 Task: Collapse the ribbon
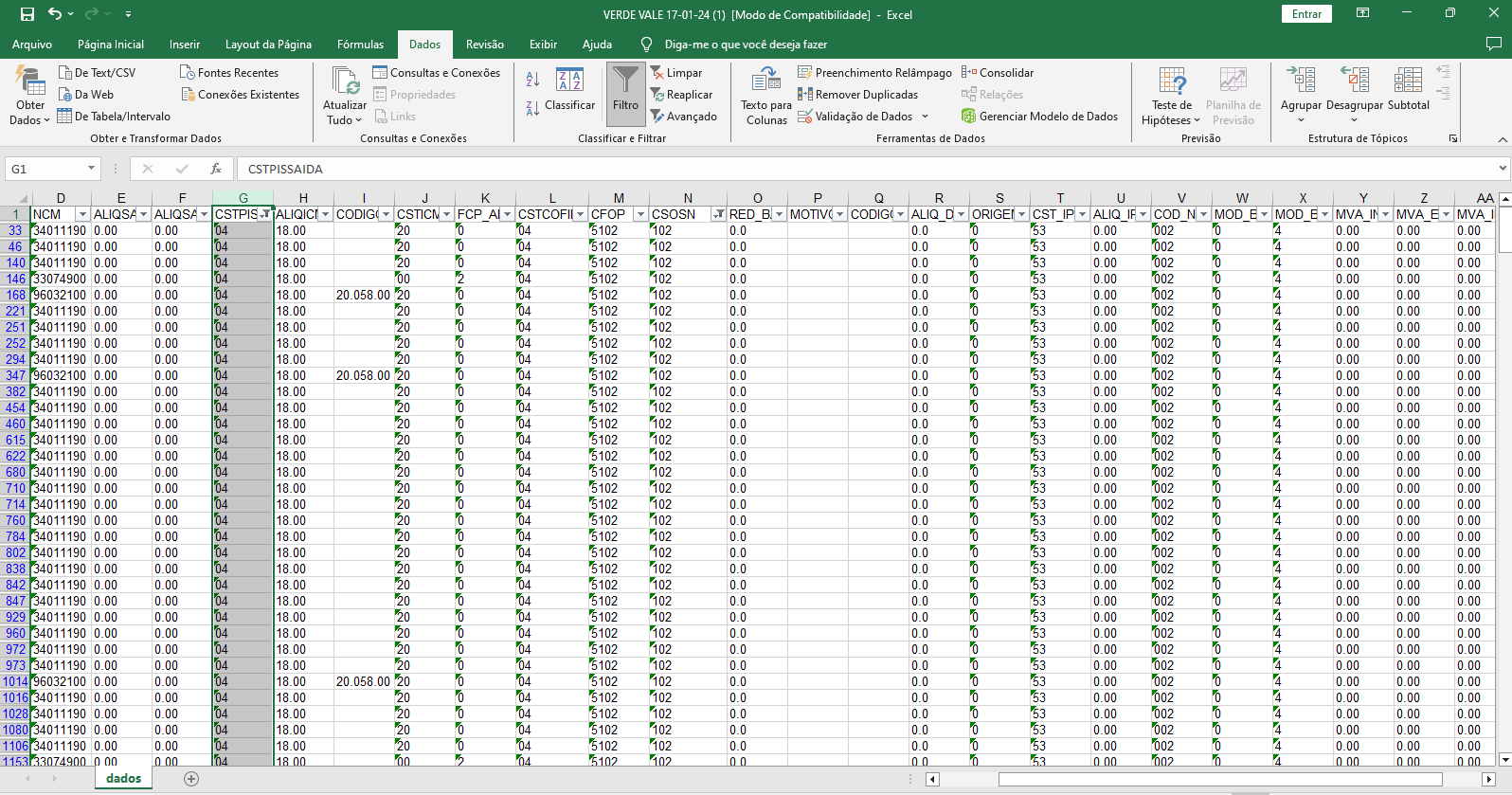(x=1503, y=139)
